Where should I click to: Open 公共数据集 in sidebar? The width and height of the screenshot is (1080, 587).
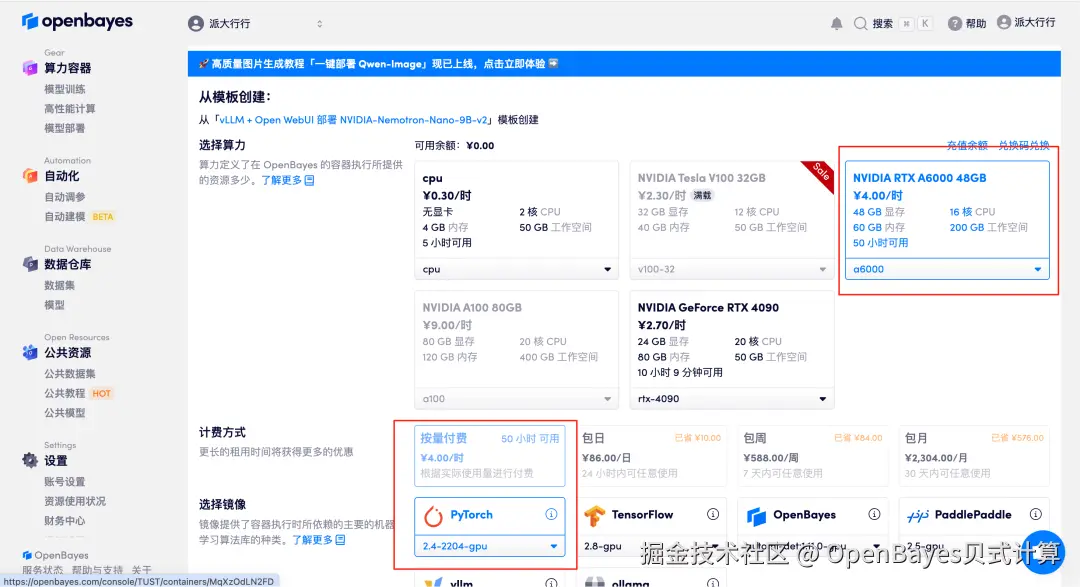(70, 373)
